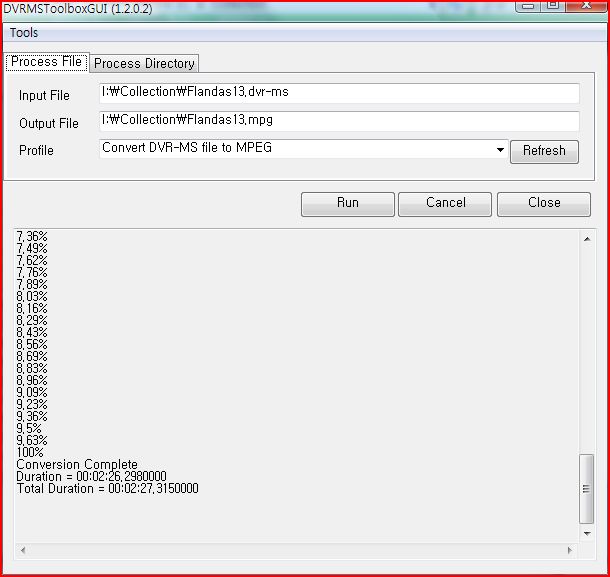The height and width of the screenshot is (577, 610).
Task: Click the Close button beside Cancel
Action: (543, 203)
